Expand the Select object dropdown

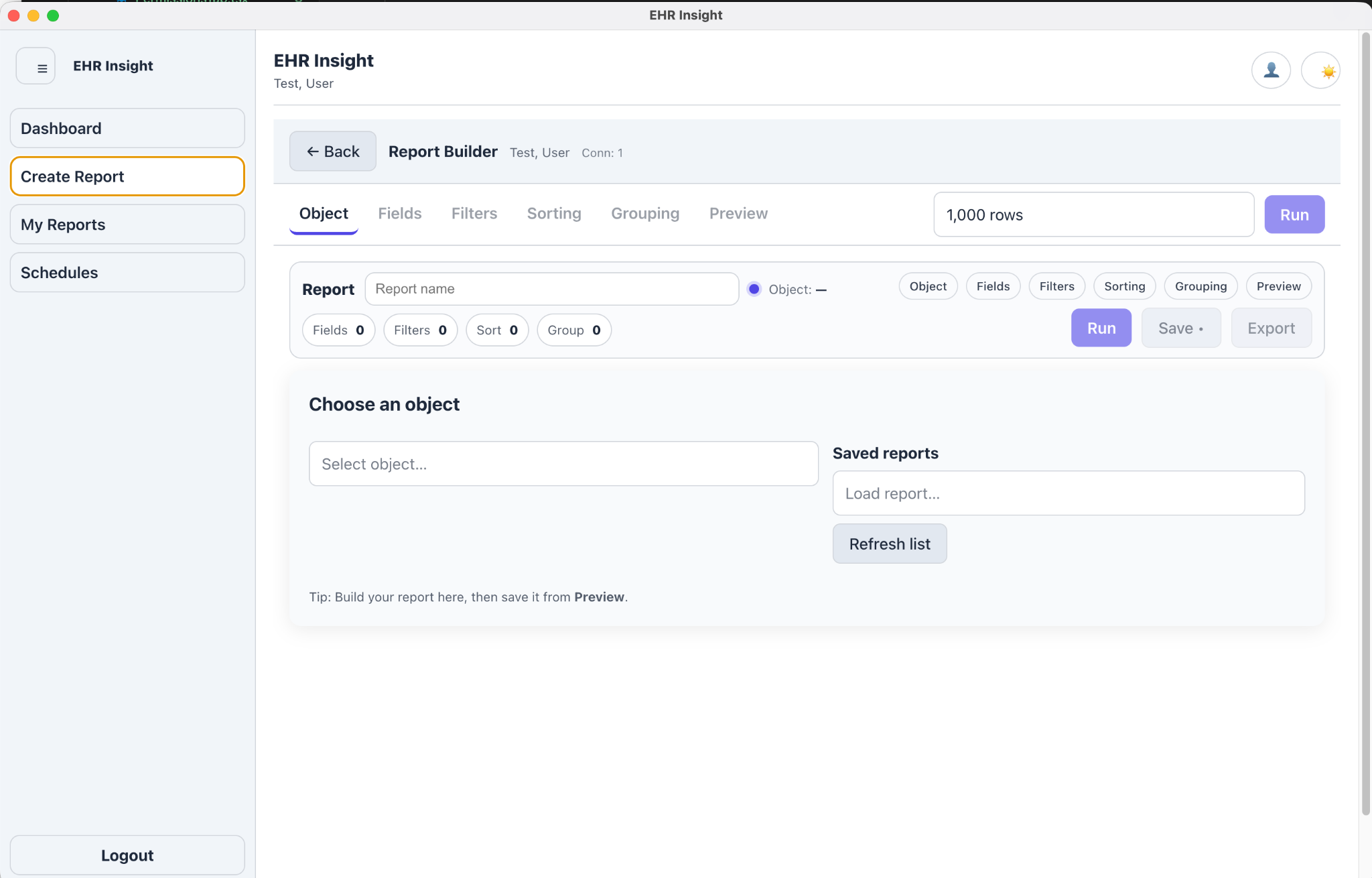563,464
